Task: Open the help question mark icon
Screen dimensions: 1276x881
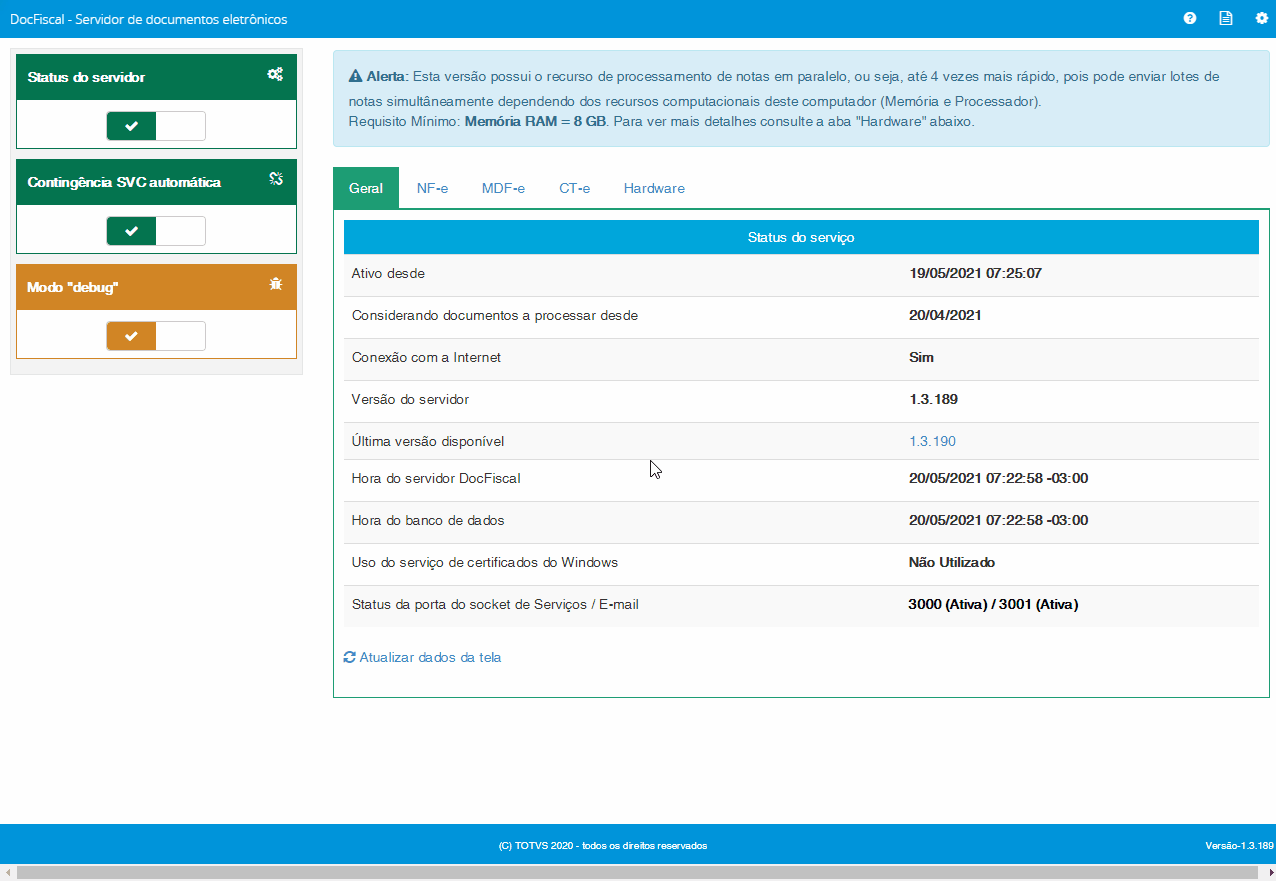Action: (1190, 18)
